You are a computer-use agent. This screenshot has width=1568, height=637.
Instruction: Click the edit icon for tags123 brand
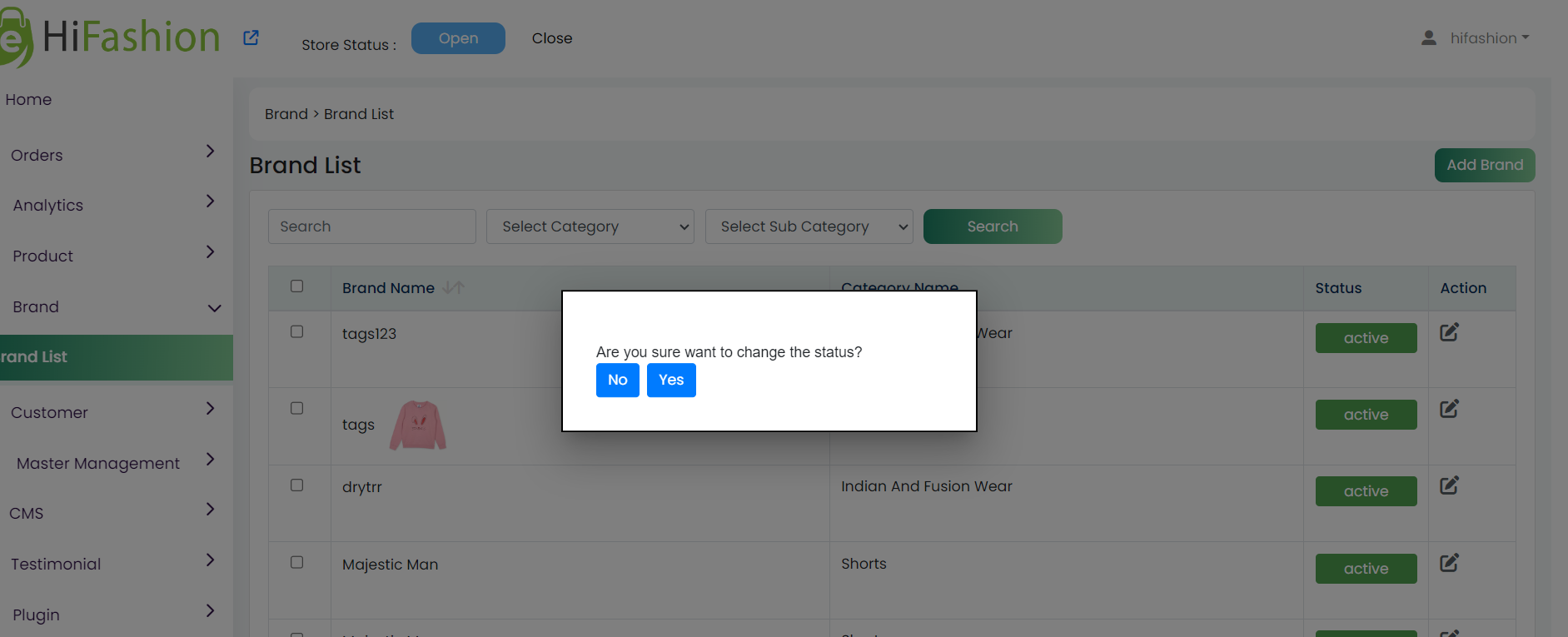pos(1449,332)
